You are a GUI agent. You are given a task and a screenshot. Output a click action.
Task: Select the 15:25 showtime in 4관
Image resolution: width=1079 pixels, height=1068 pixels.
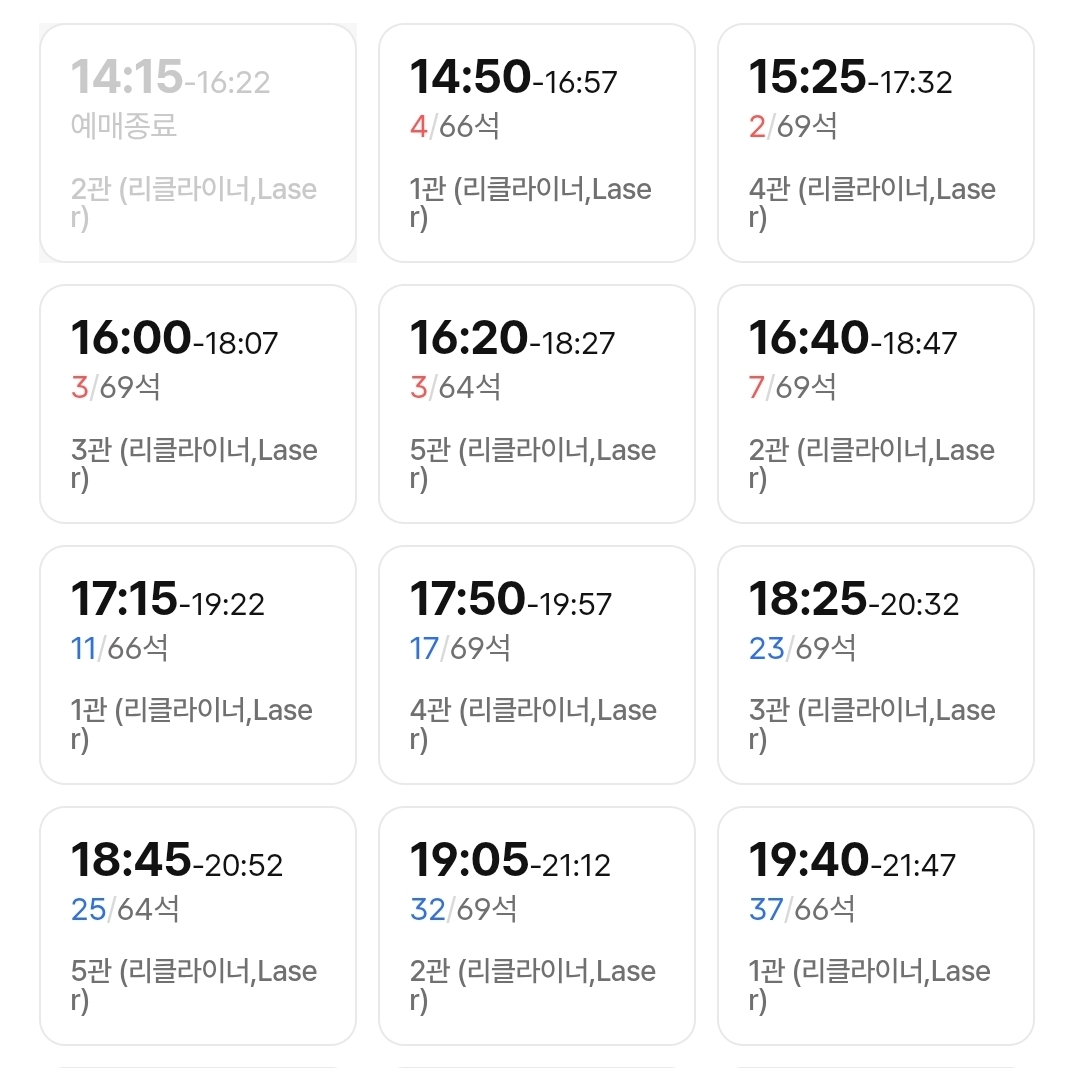876,143
